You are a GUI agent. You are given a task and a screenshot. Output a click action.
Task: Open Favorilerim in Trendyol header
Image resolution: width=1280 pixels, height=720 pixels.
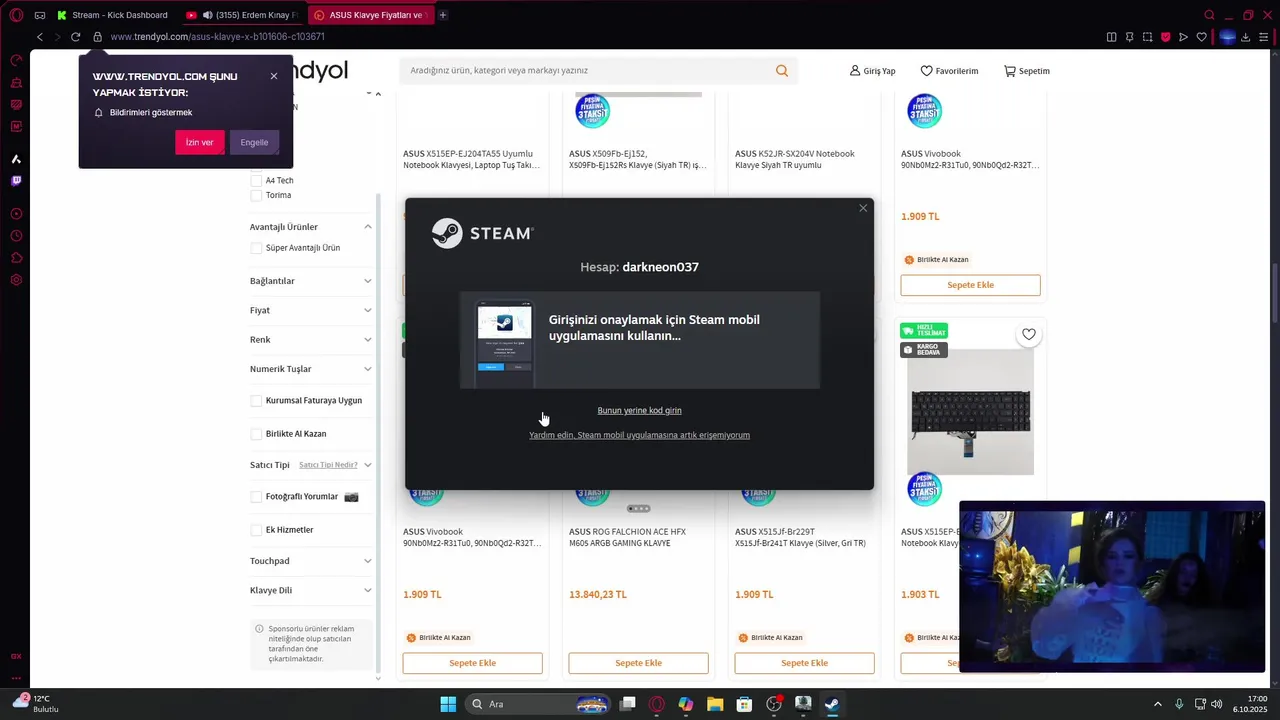pos(949,71)
